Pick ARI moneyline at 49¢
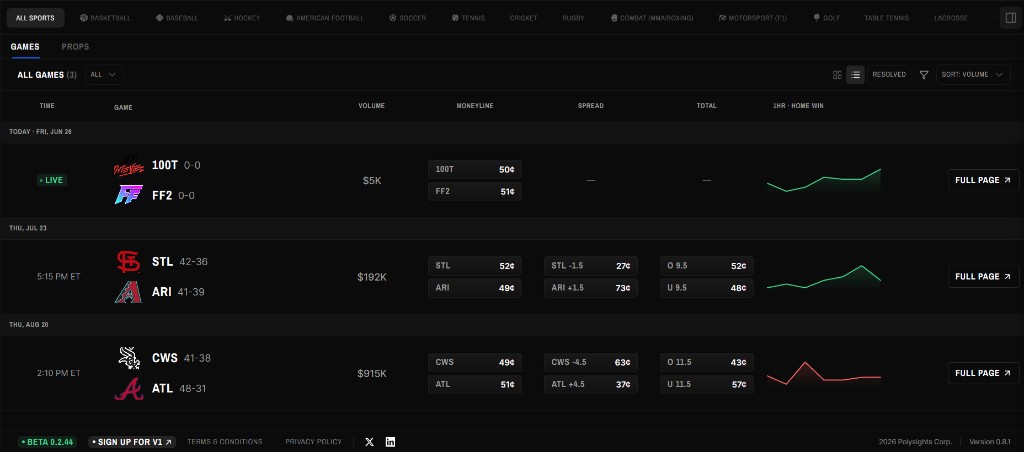The height and width of the screenshot is (452, 1024). click(475, 288)
